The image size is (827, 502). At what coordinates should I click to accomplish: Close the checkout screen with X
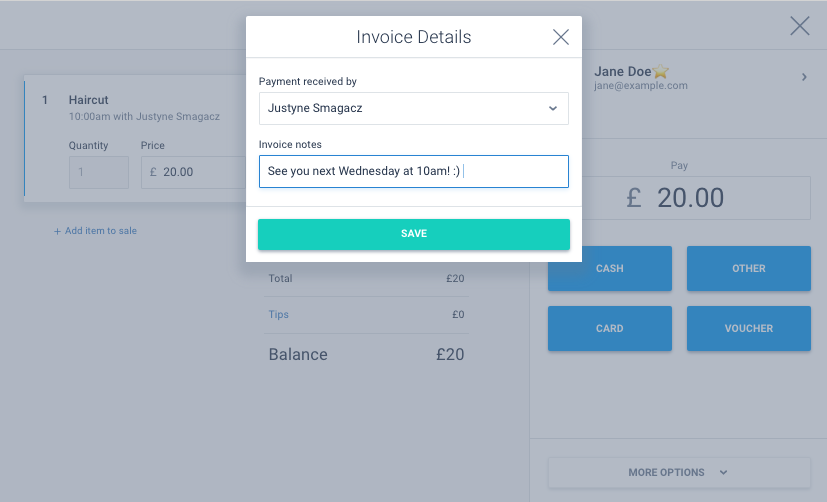pyautogui.click(x=800, y=27)
